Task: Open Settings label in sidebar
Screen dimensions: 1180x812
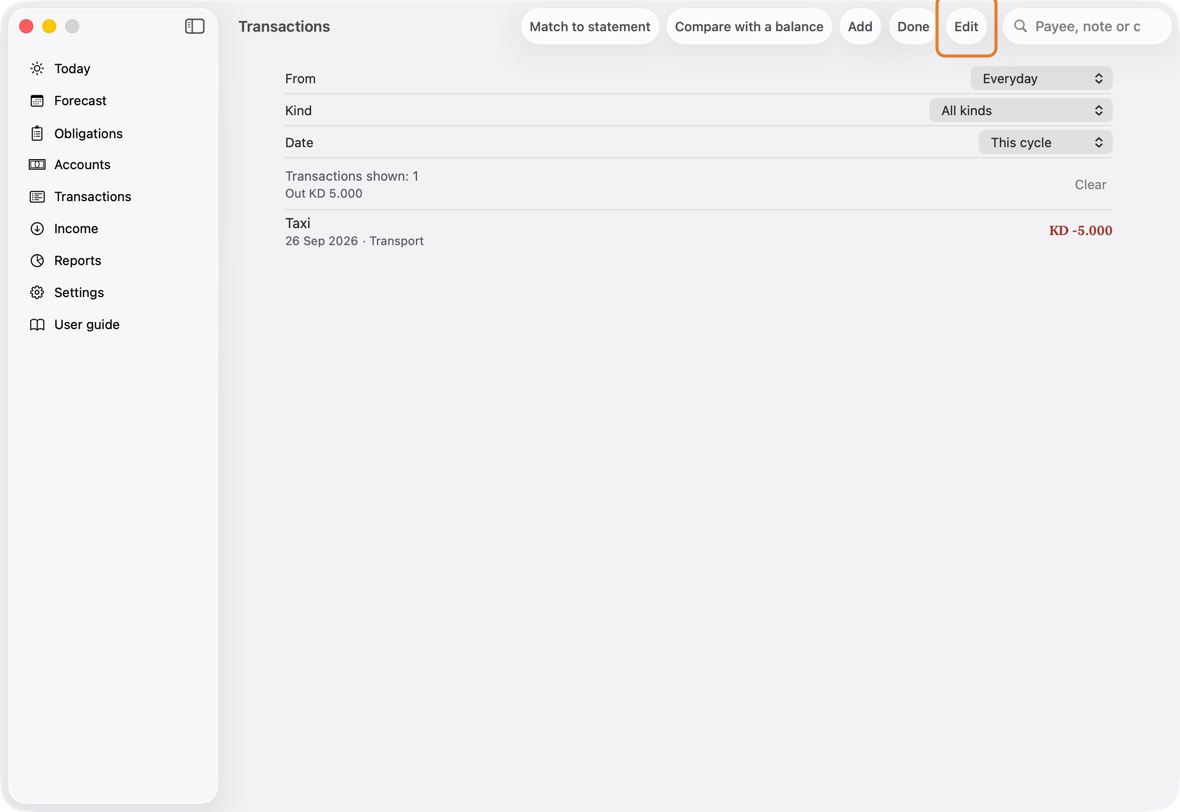Action: [79, 293]
